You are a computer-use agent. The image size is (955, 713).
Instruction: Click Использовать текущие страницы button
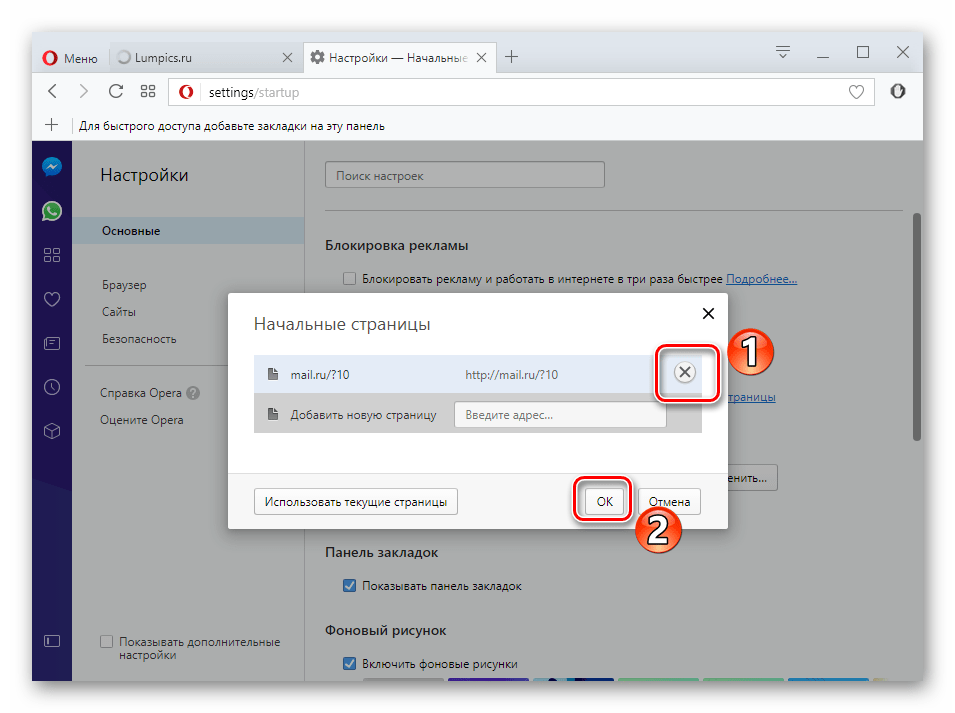click(356, 502)
